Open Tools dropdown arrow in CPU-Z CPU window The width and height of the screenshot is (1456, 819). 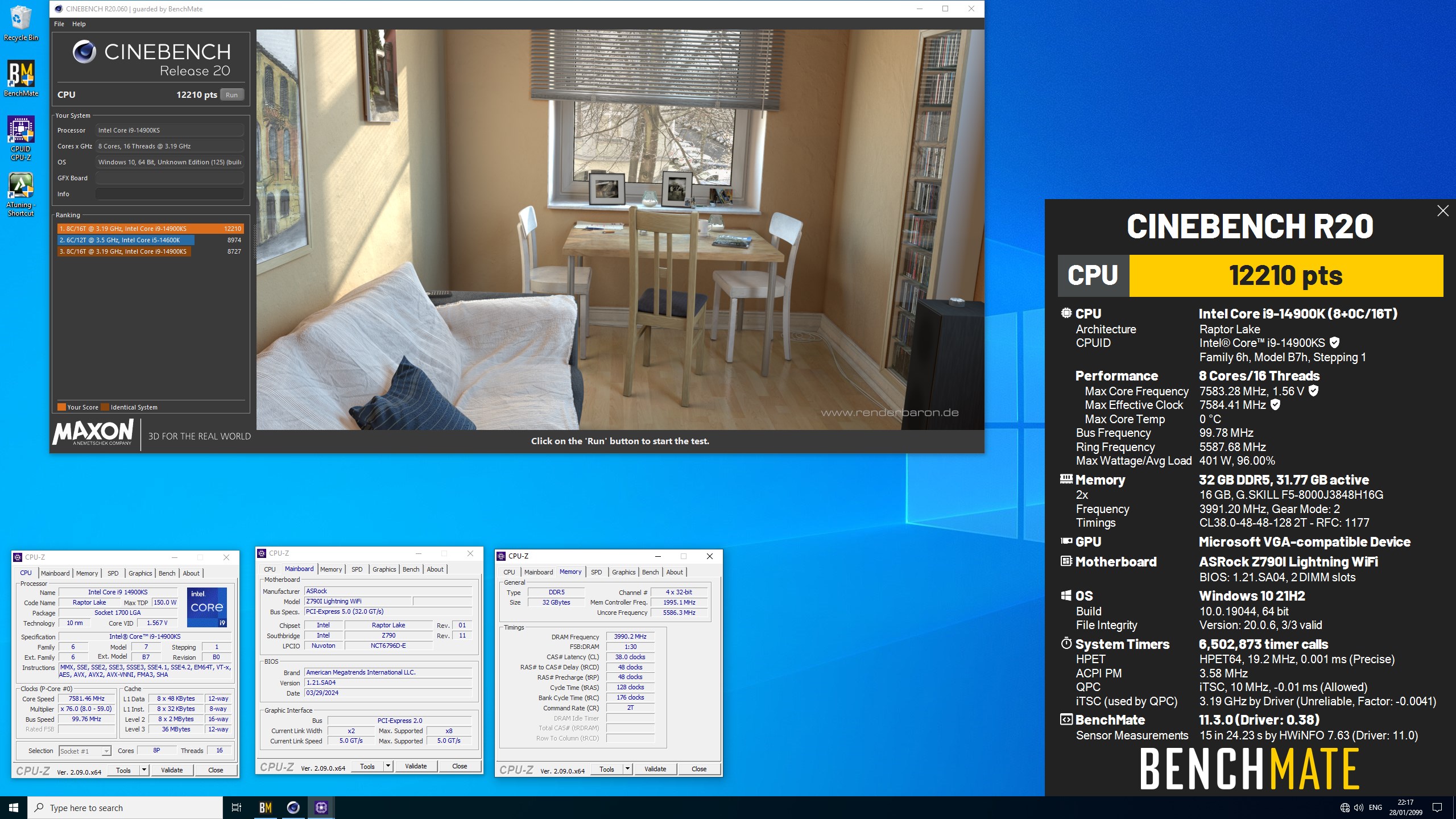point(144,770)
